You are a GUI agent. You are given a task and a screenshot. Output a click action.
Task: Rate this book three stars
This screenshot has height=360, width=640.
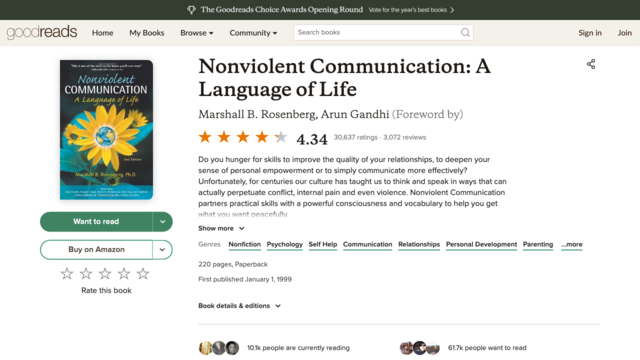click(x=105, y=273)
